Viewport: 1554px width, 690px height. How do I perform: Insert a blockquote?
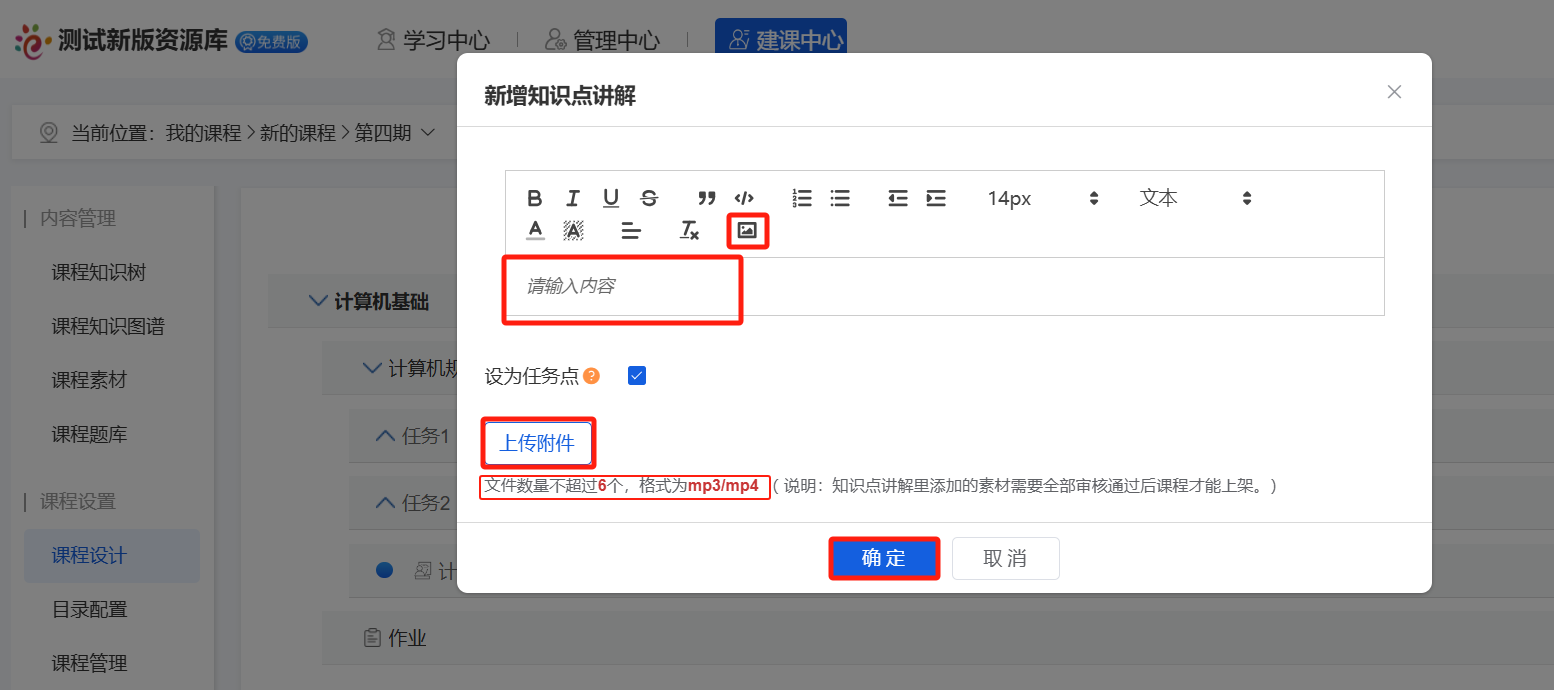pos(706,198)
